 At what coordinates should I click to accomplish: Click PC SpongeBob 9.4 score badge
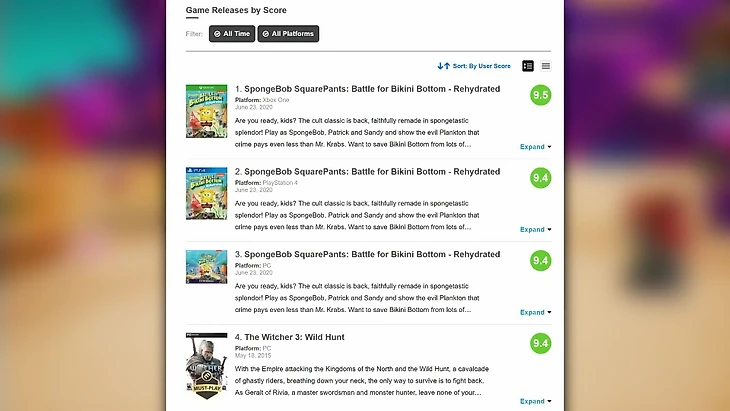(x=541, y=261)
